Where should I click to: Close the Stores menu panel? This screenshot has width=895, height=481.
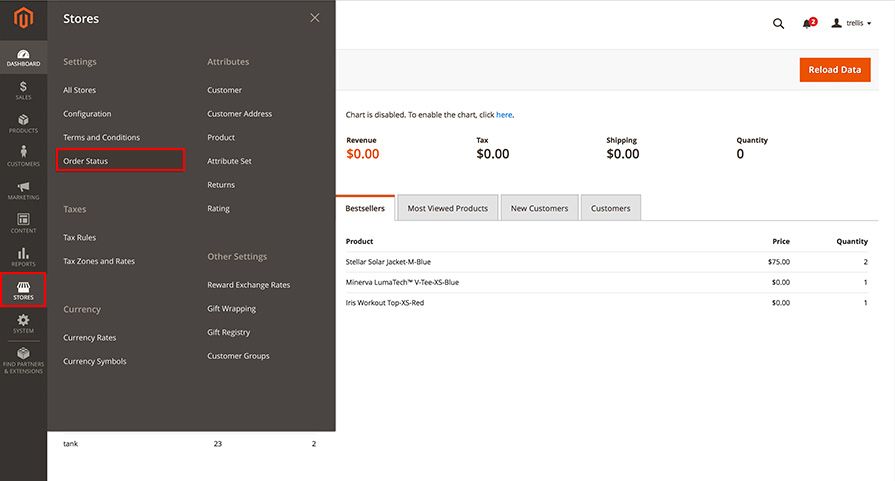point(315,18)
